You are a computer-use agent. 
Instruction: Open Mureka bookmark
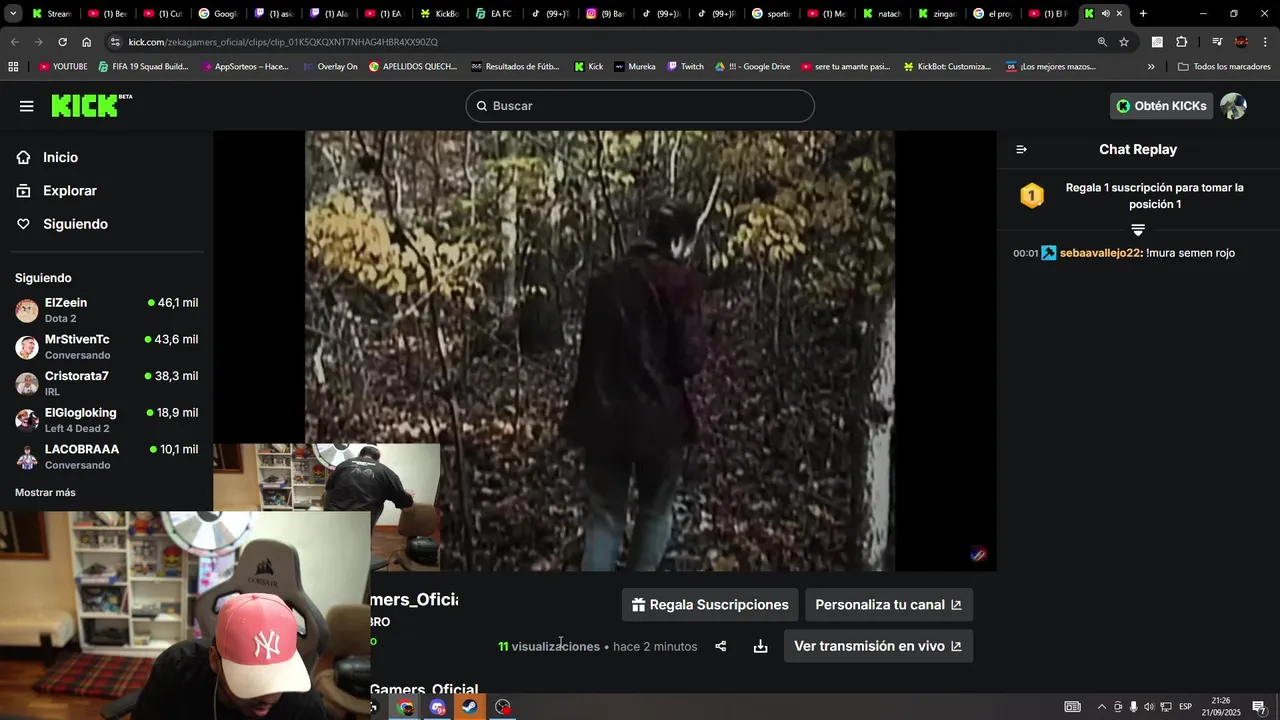(635, 66)
